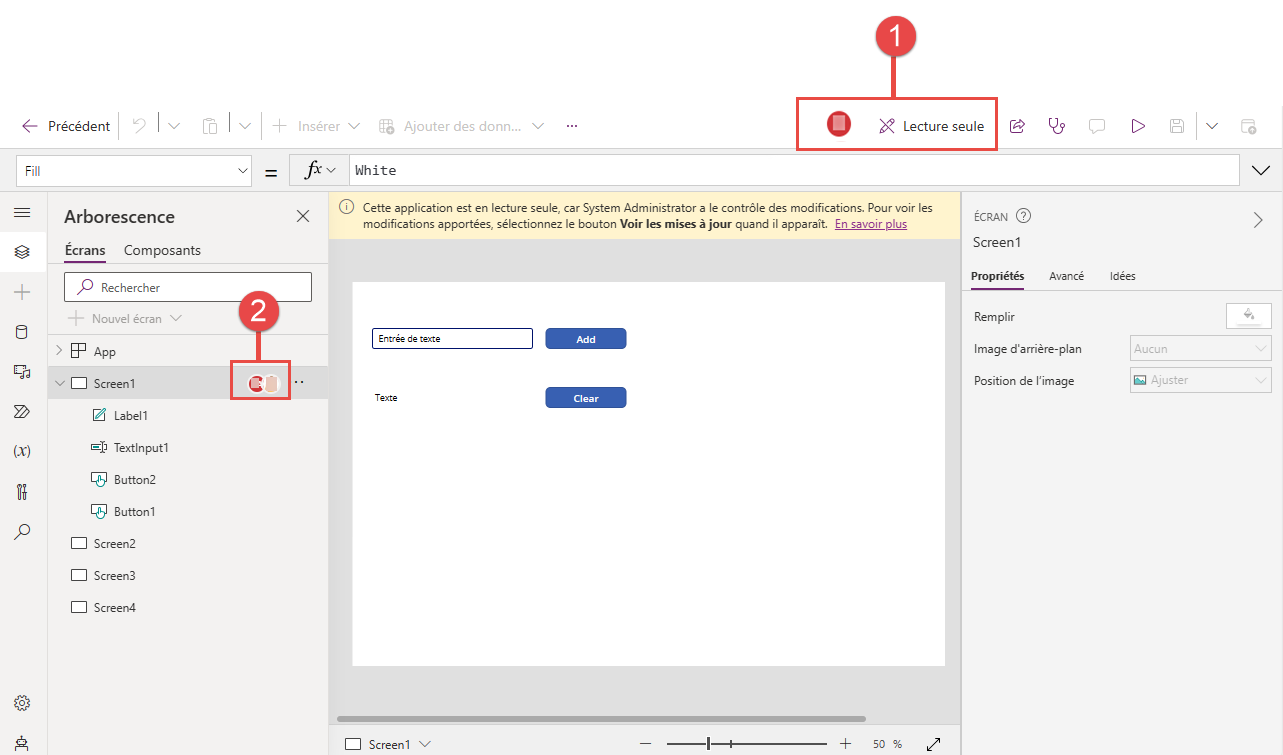Screen dimensions: 1283x755
Task: Select Screen1 in the tree
Action: coord(114,383)
